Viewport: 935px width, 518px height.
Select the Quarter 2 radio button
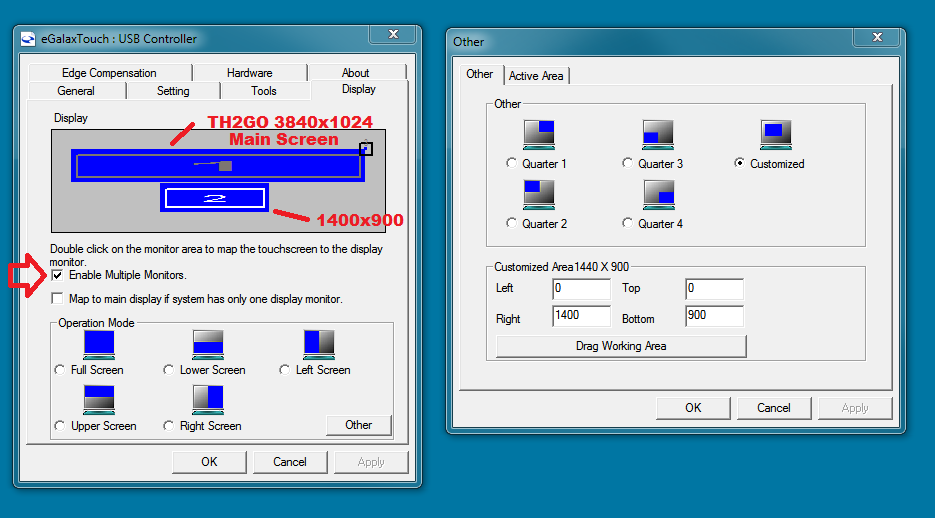pos(513,224)
